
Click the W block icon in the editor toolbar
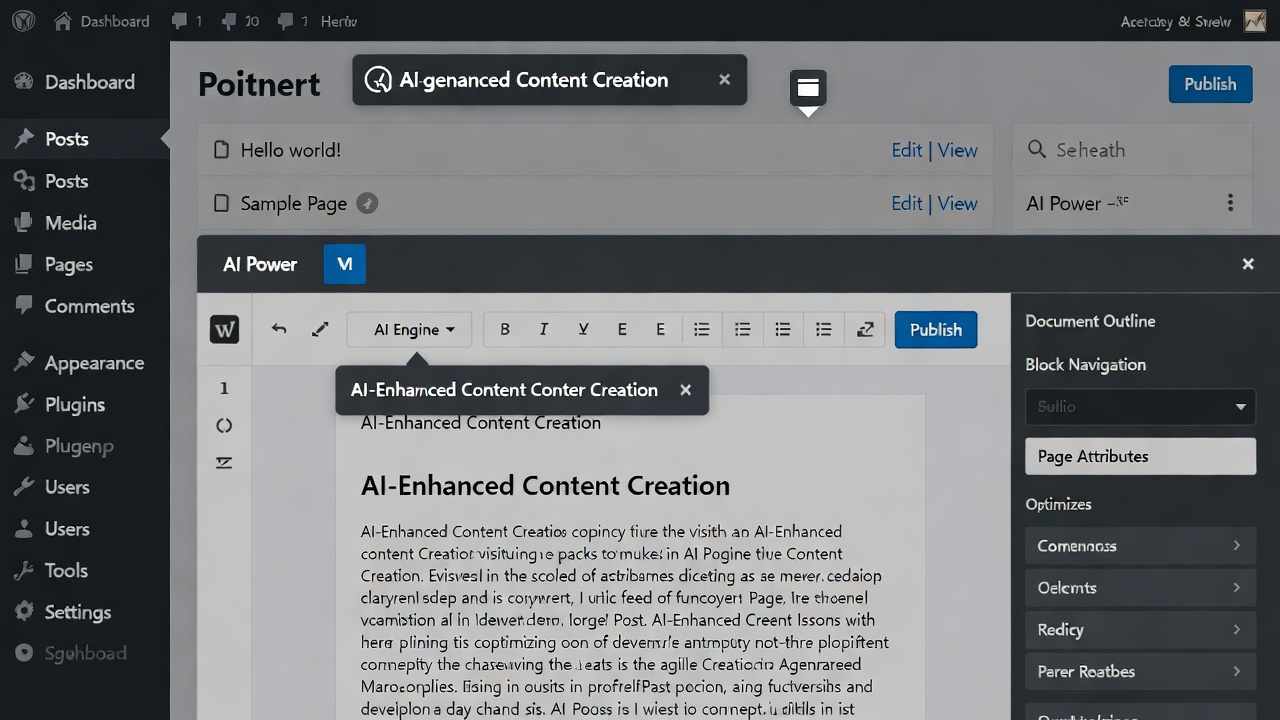point(224,329)
